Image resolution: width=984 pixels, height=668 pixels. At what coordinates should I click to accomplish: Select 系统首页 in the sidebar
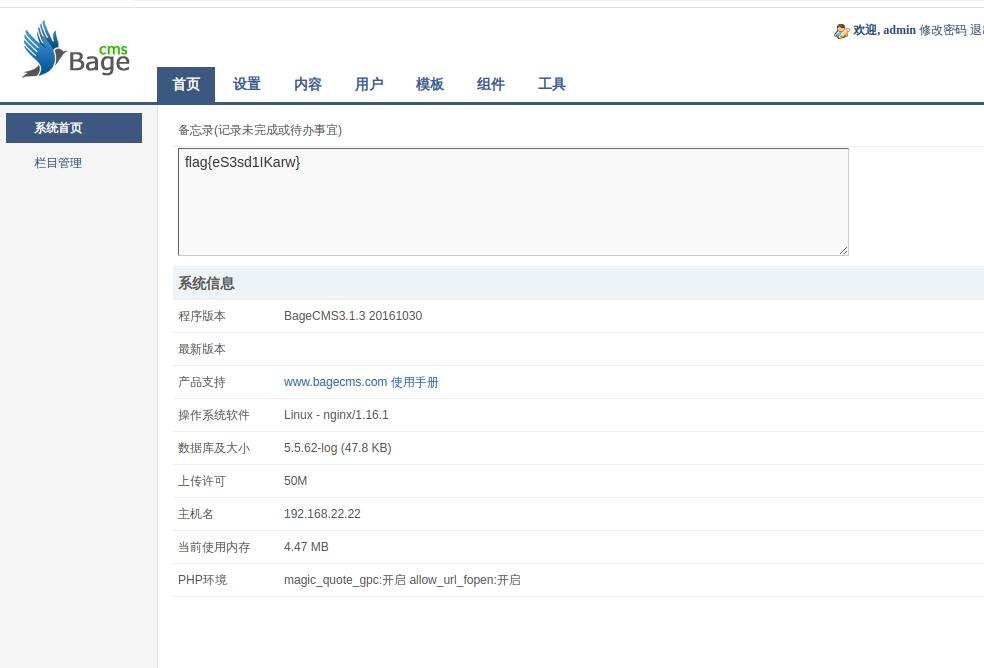point(74,128)
